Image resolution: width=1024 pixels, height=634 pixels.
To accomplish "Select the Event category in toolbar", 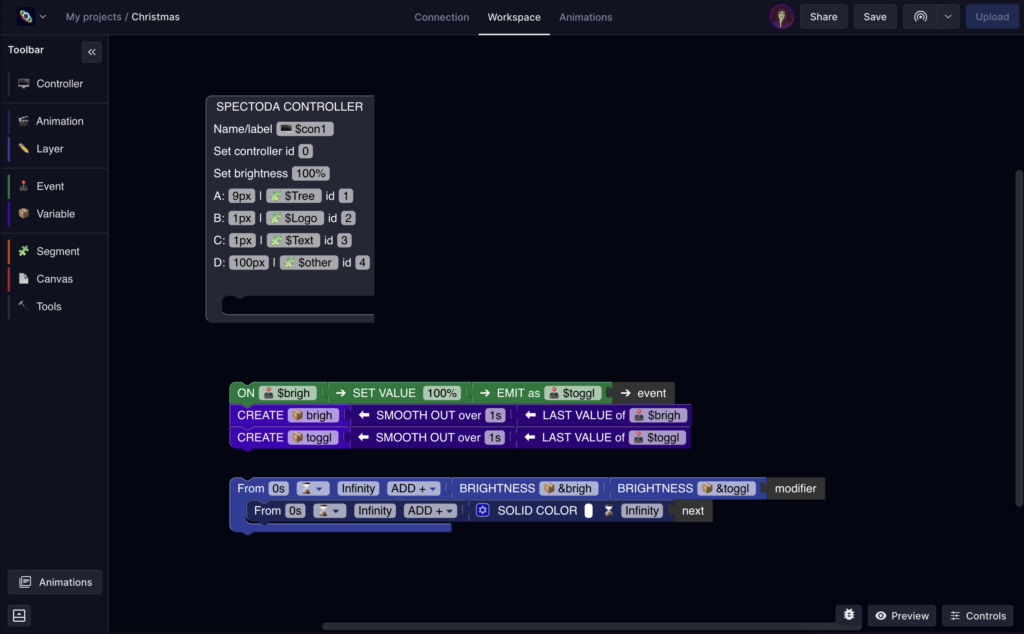I will pos(50,186).
